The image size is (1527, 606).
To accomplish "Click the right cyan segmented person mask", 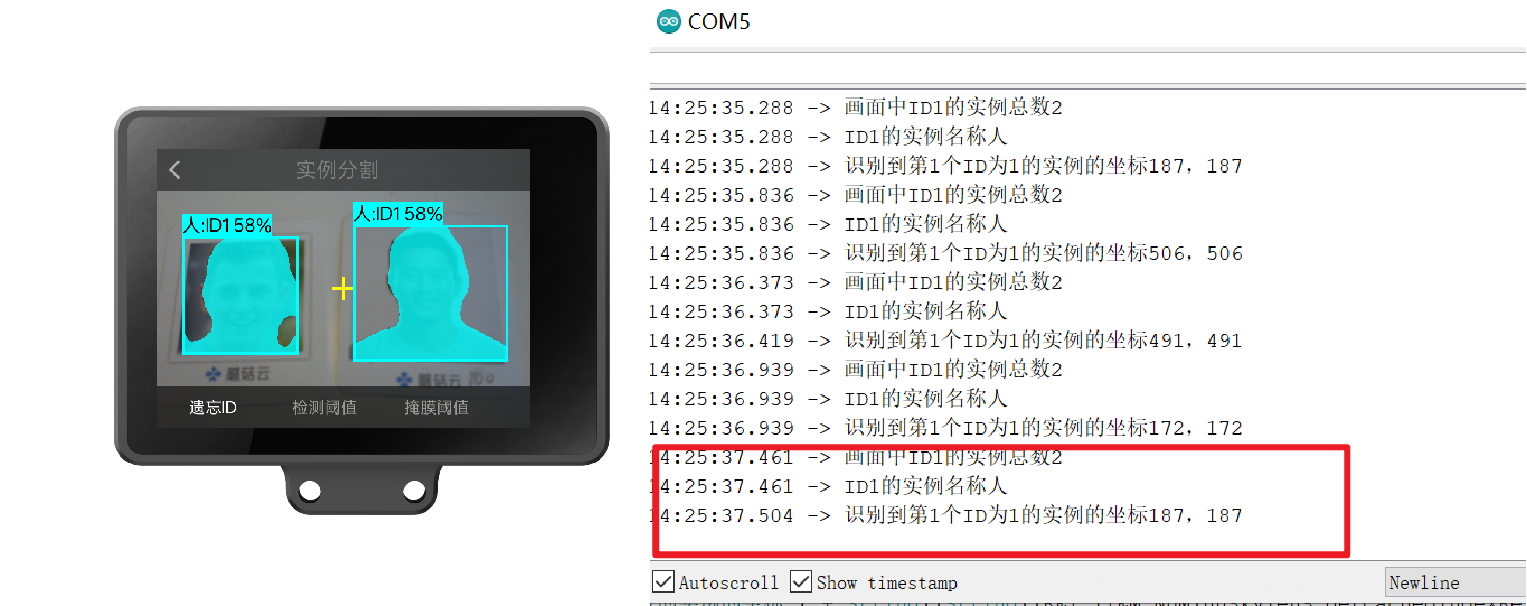I will pos(430,296).
